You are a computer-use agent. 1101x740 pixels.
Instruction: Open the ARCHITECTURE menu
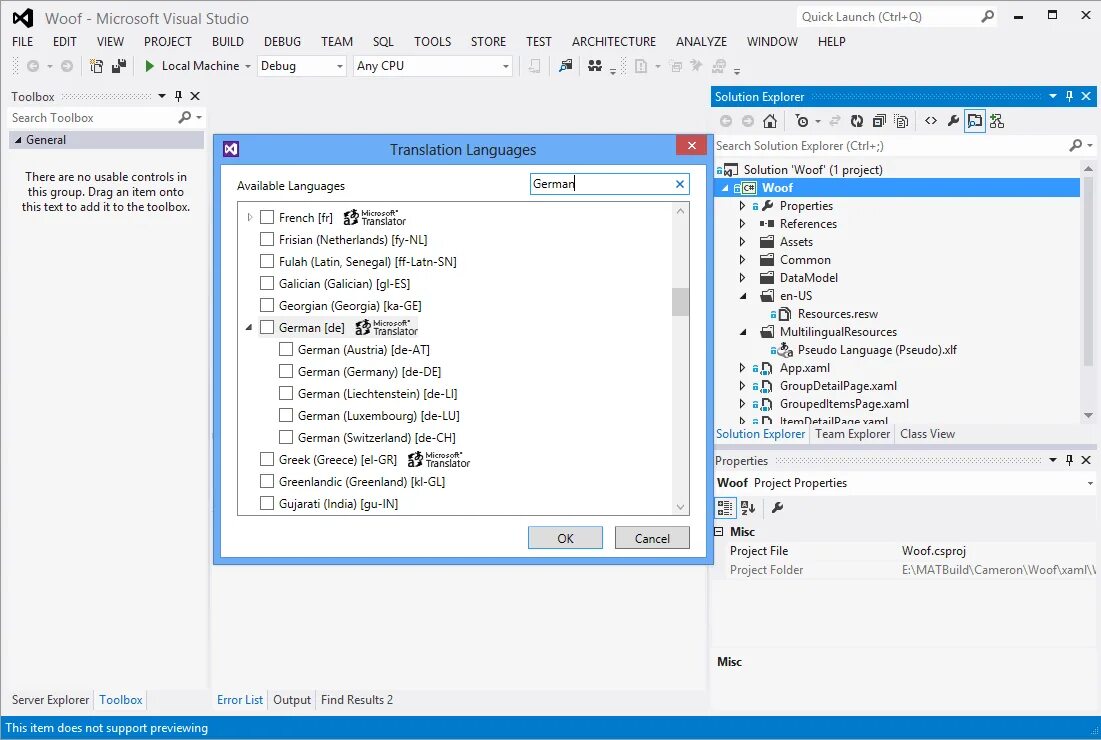[614, 41]
